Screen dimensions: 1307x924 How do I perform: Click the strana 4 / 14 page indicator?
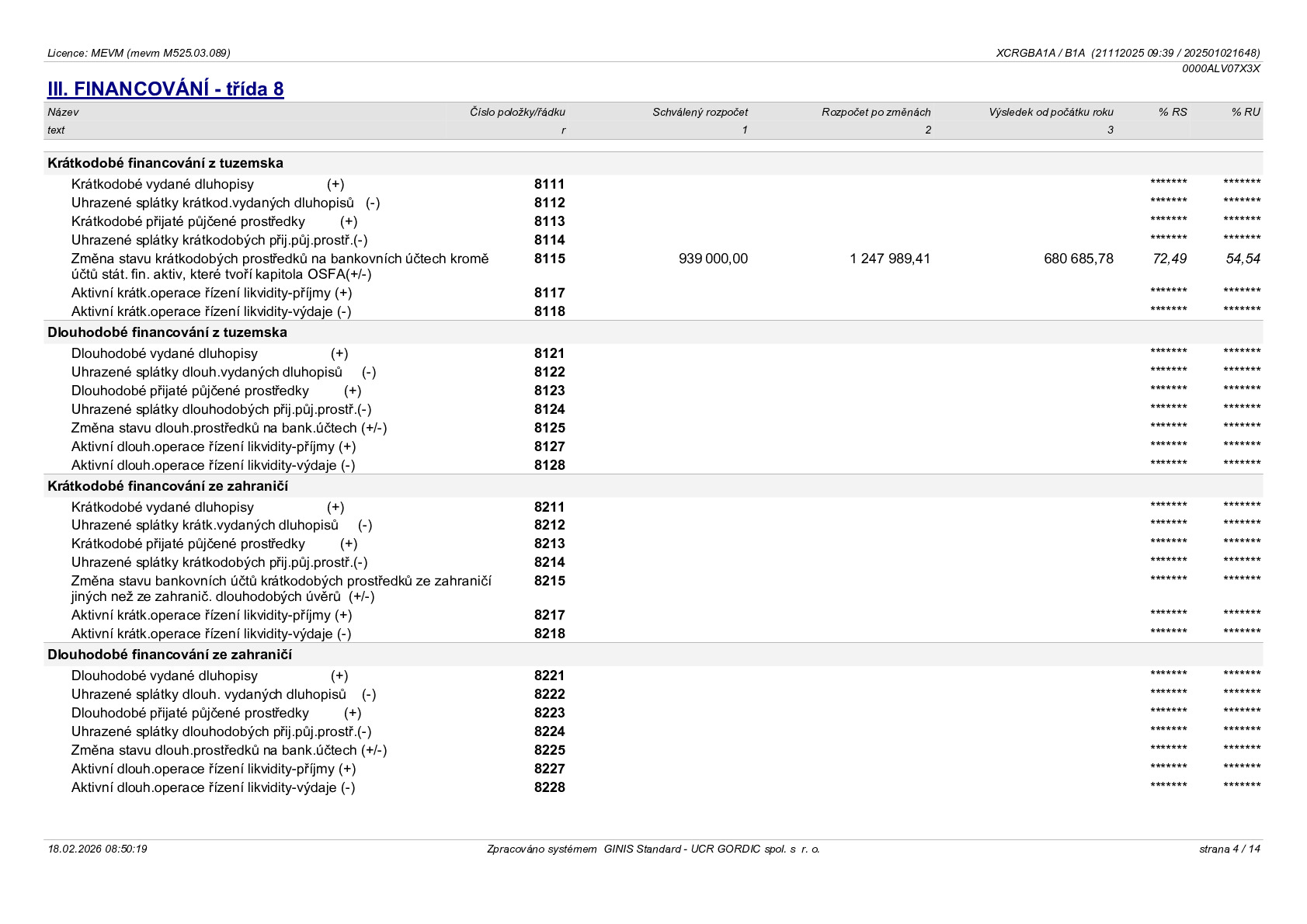click(1229, 849)
